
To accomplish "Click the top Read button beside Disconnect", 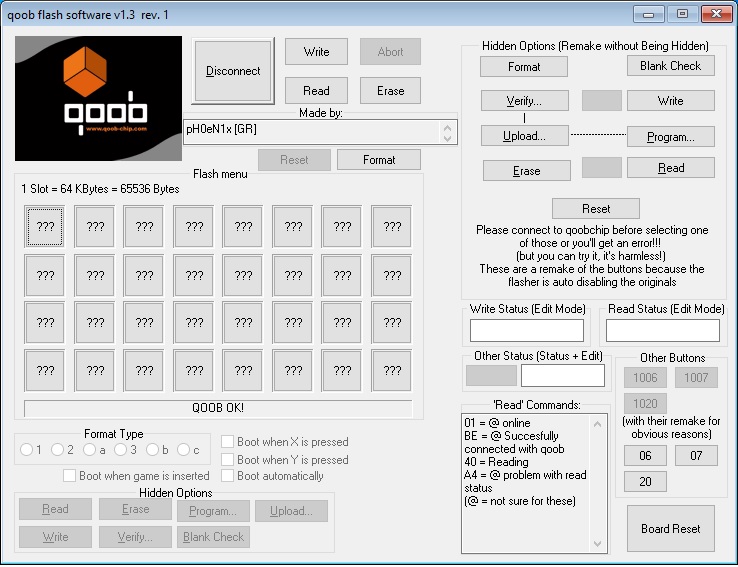I will 316,90.
